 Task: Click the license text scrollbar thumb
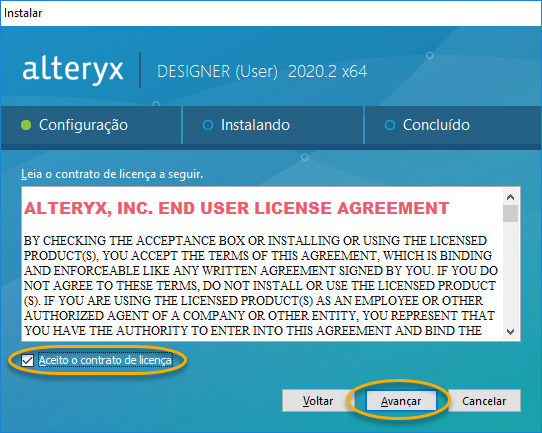tap(511, 214)
